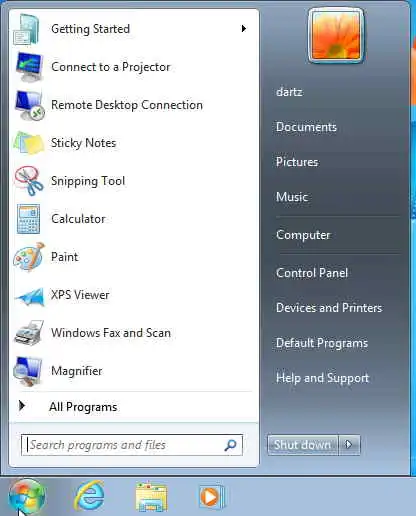416x516 pixels.
Task: Launch Magnifier from its icon
Action: pyautogui.click(x=28, y=371)
